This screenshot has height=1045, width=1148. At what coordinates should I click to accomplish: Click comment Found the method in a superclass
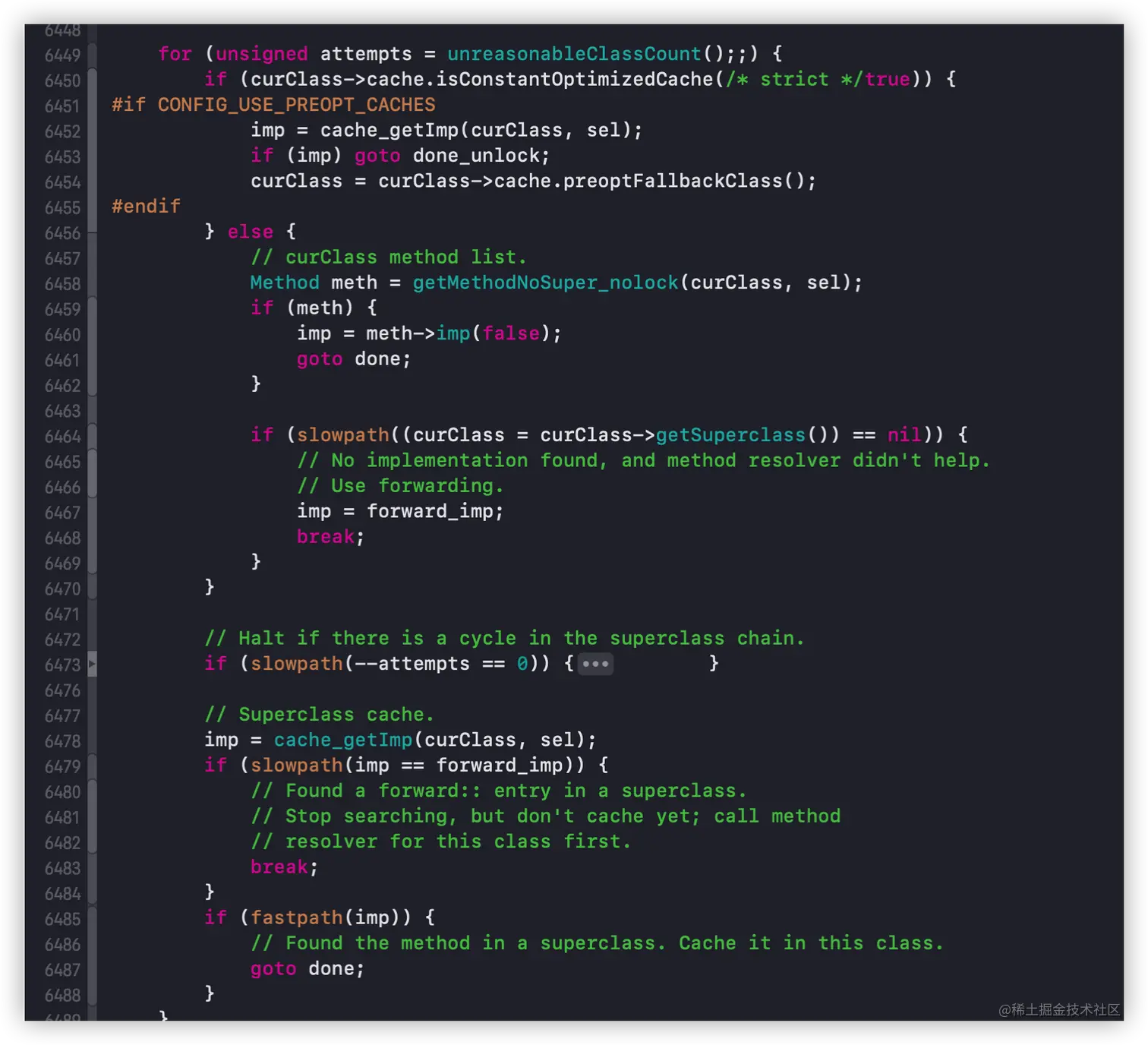coord(598,943)
